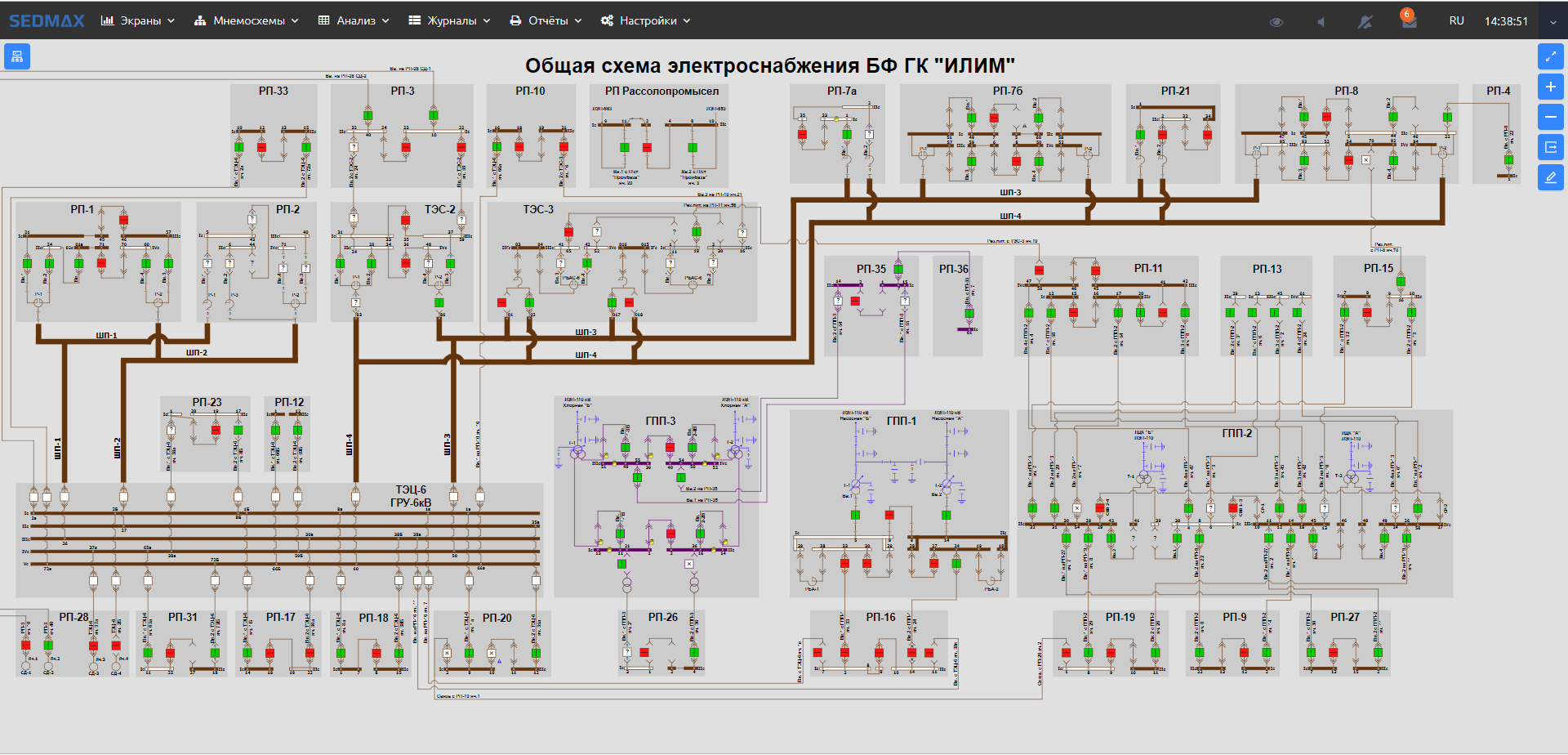Toggle the eye visibility icon in header

1276,21
